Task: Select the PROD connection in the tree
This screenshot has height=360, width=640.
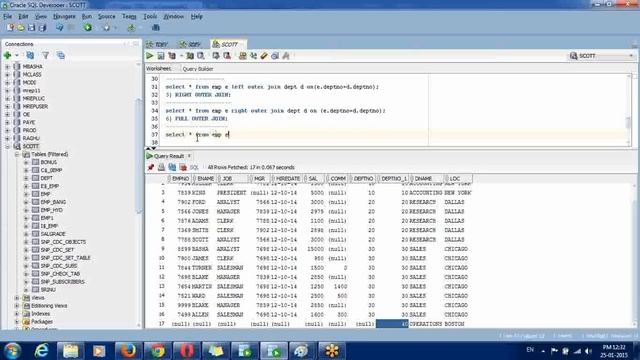Action: [29, 130]
